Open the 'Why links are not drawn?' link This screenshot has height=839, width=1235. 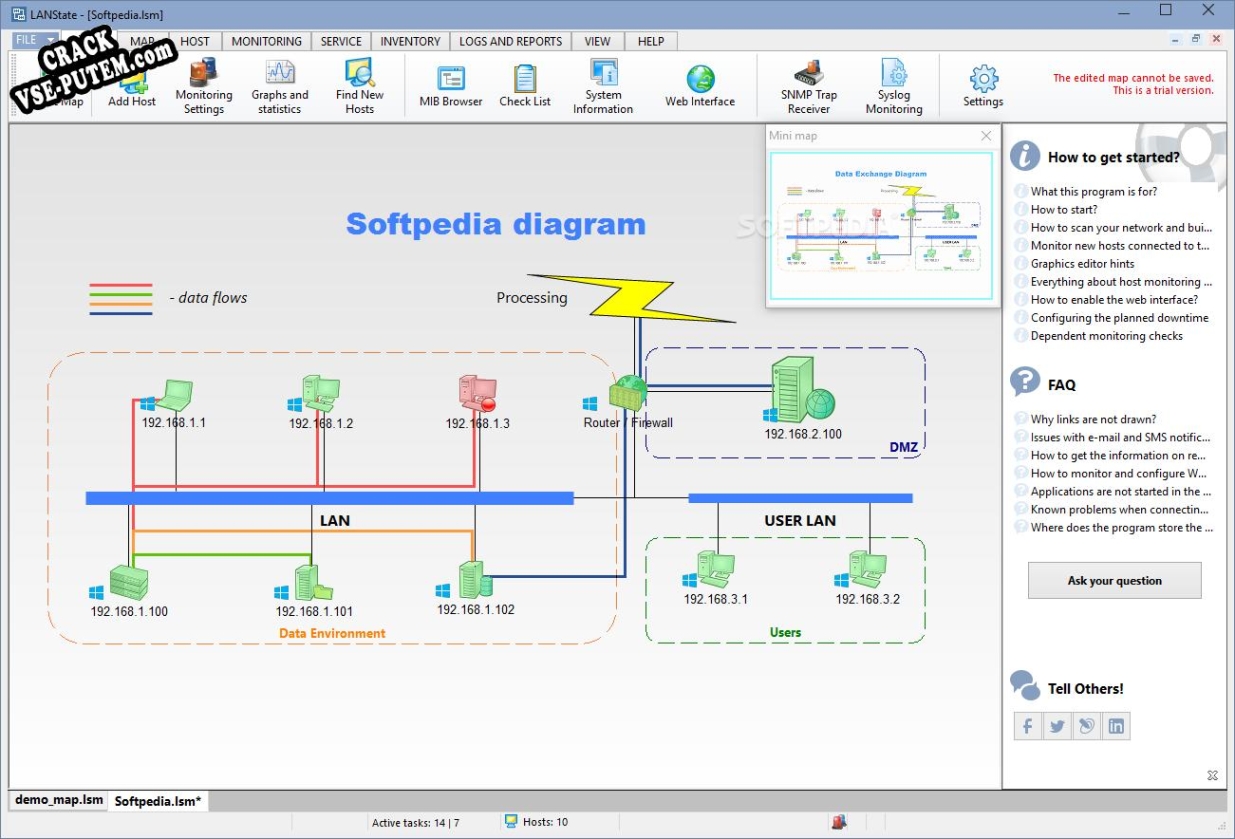click(x=1093, y=420)
